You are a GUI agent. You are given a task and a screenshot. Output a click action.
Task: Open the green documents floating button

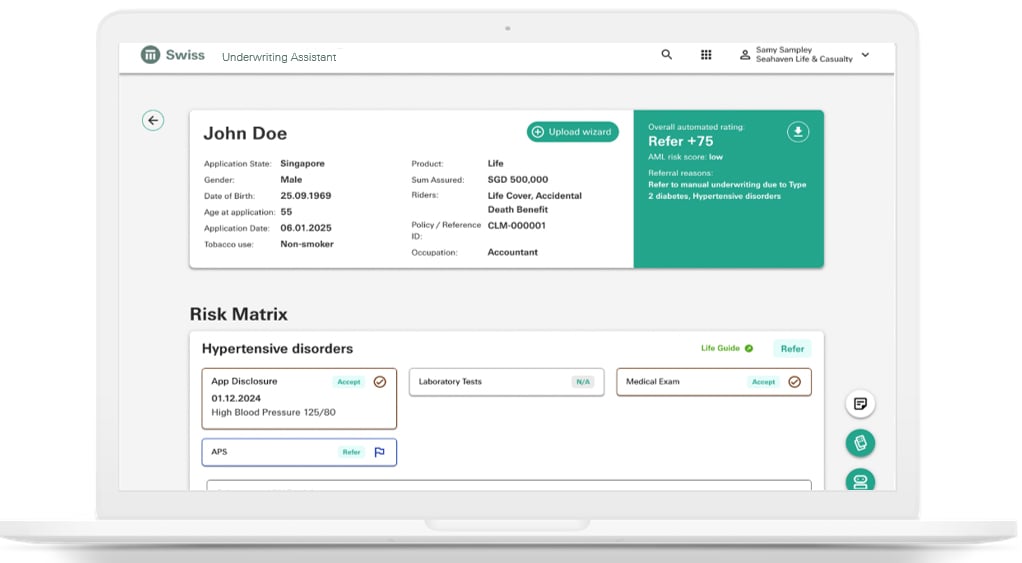860,443
